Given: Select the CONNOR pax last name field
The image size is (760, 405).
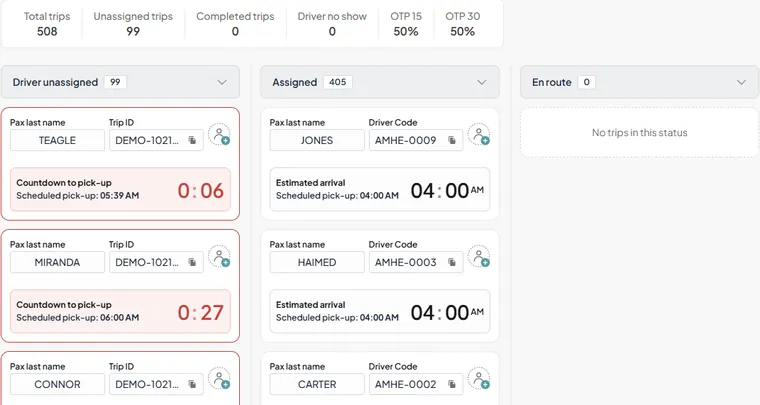Looking at the screenshot, I should 57,385.
